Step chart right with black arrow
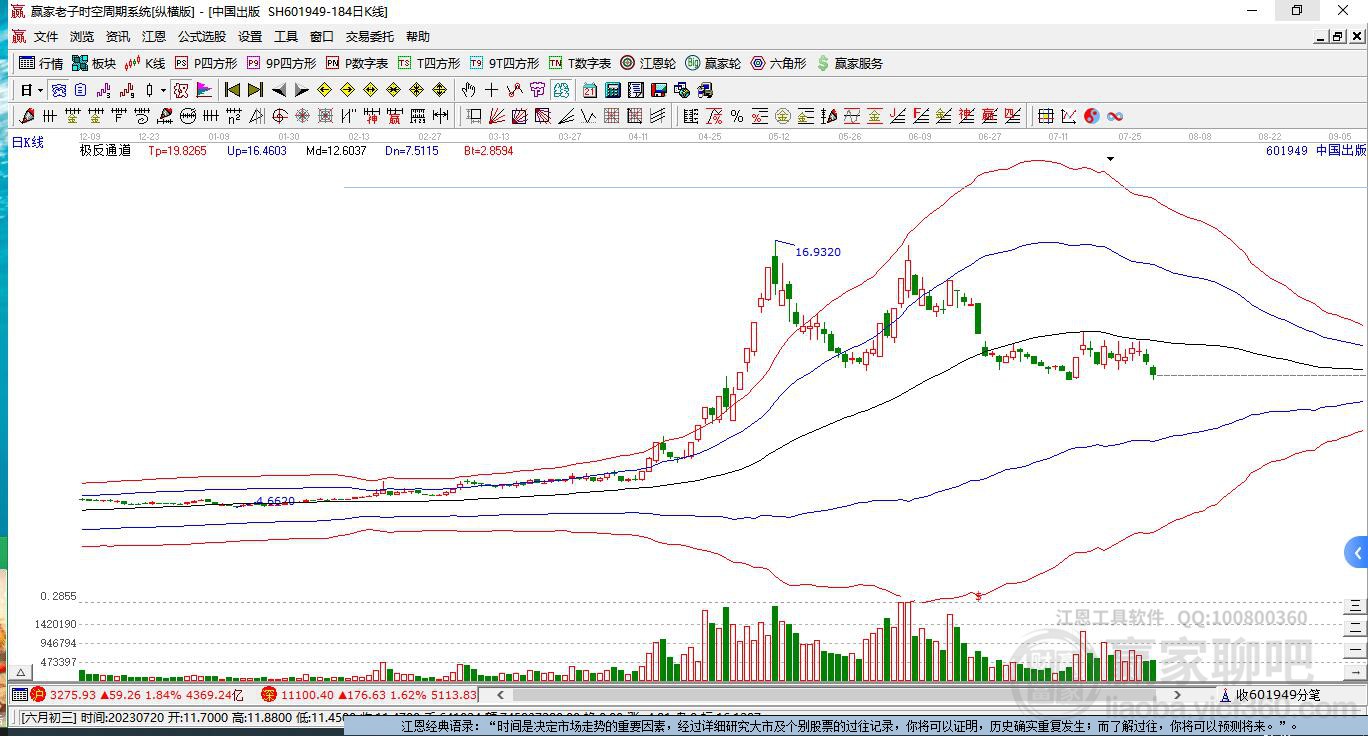The width and height of the screenshot is (1368, 736). 301,90
